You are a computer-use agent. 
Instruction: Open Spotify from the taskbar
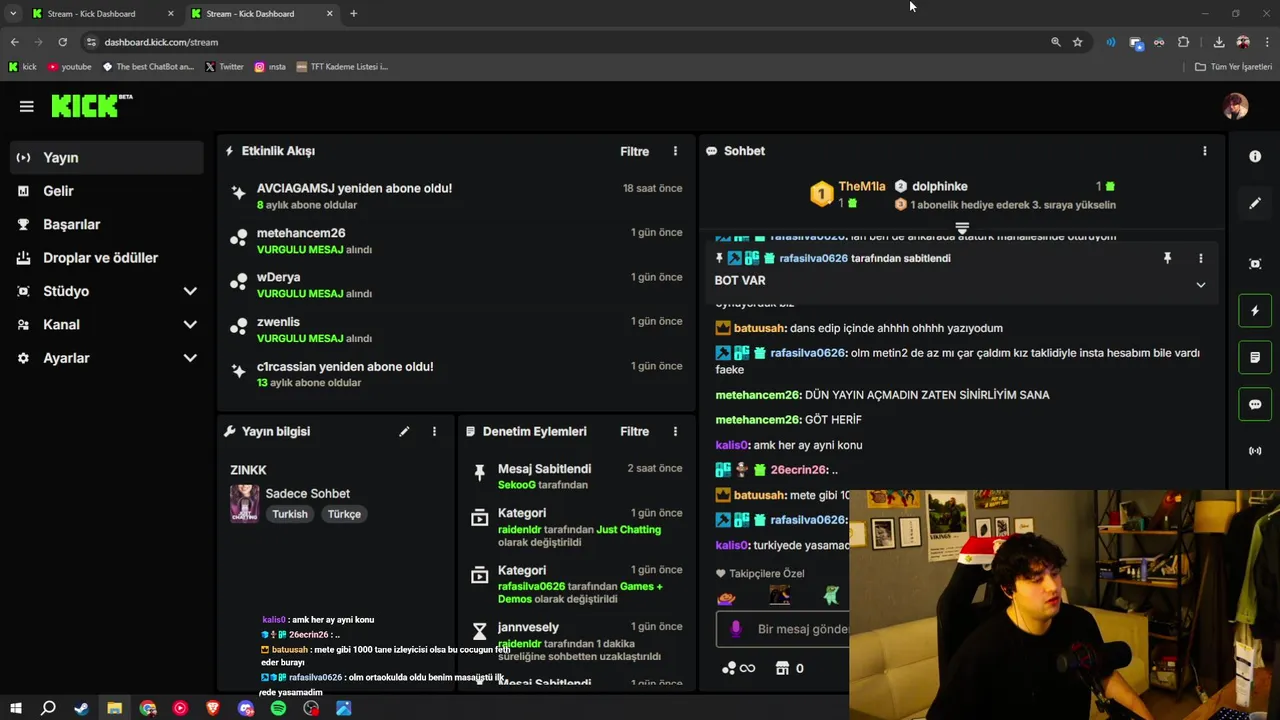point(278,708)
